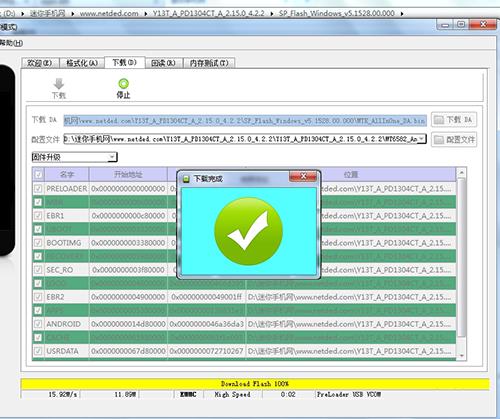The image size is (500, 419).
Task: Switch to the 回读 tab
Action: (x=164, y=63)
